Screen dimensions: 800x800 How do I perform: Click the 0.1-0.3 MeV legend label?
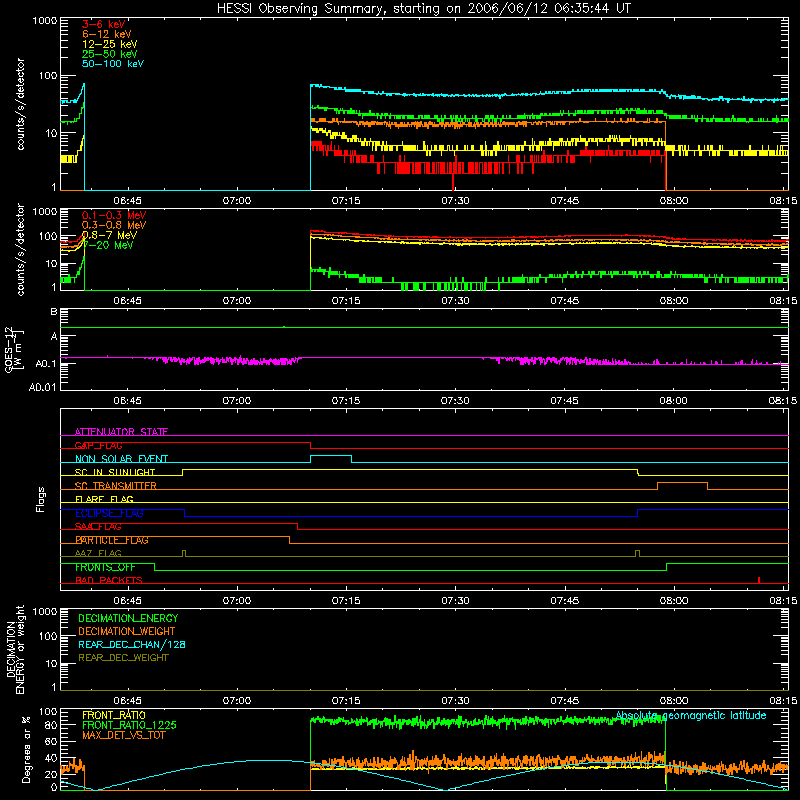pos(114,215)
